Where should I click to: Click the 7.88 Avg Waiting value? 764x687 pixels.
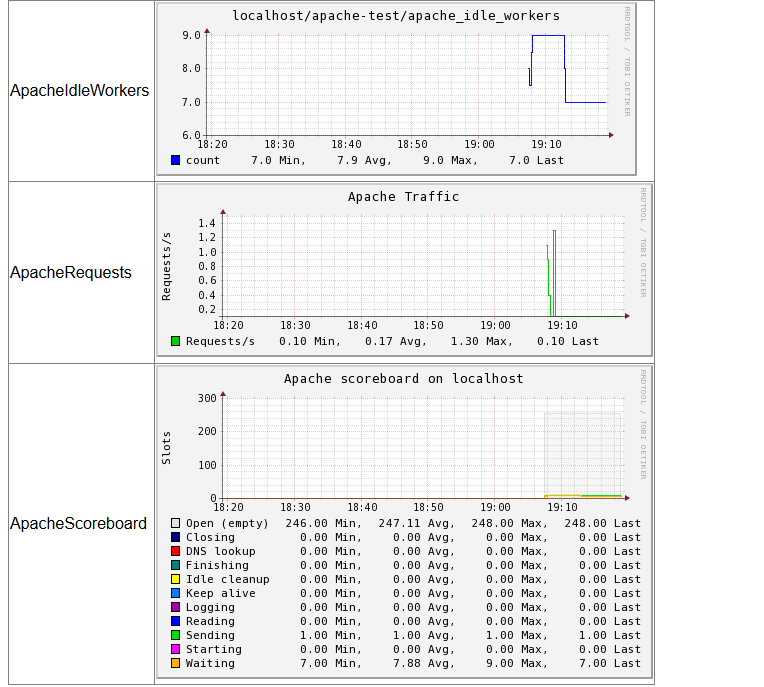tap(424, 664)
